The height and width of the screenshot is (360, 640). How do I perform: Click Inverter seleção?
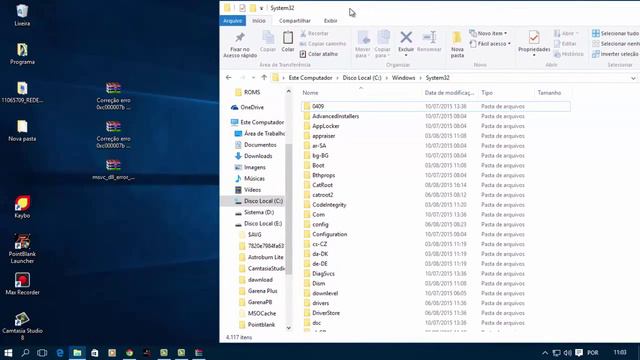[x=616, y=54]
